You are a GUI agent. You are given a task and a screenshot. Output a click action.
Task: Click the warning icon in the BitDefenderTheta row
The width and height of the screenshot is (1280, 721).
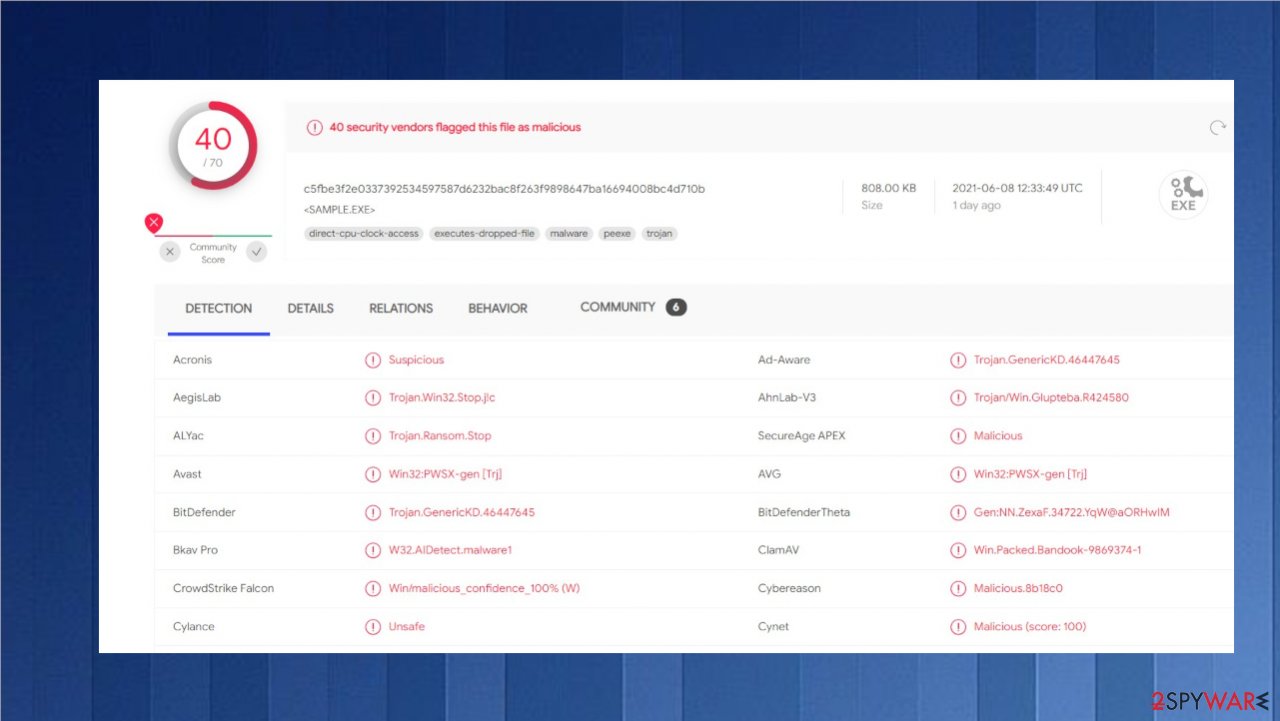958,512
